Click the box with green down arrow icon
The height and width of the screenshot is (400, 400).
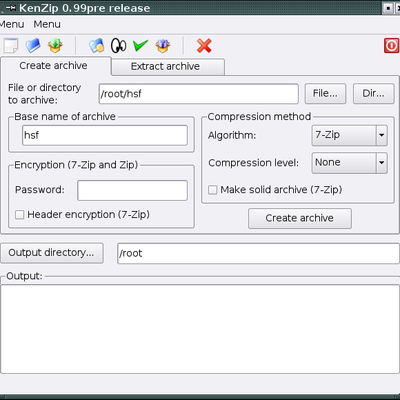tap(55, 46)
